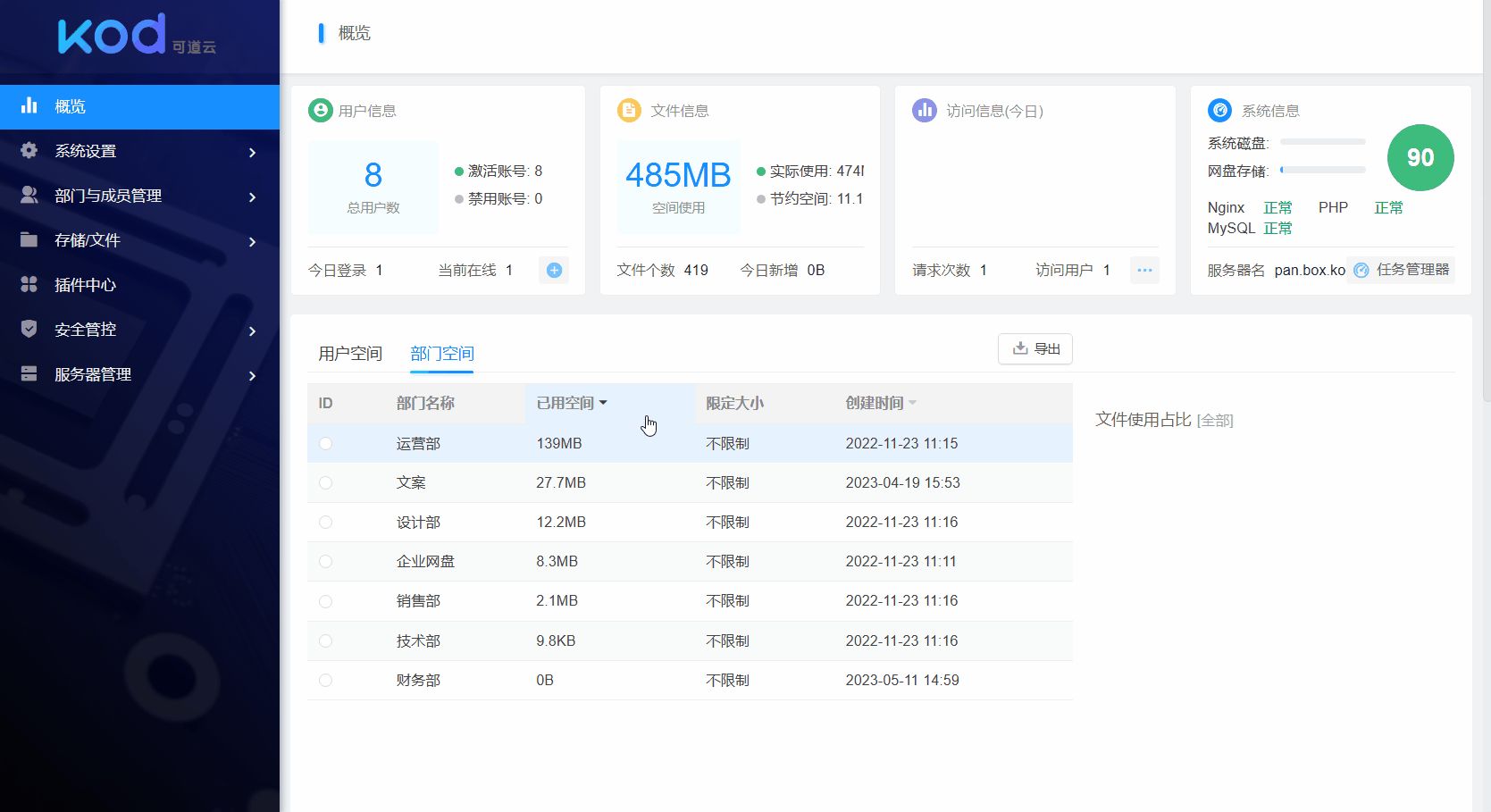The width and height of the screenshot is (1491, 812).
Task: Click the system settings gear icon
Action: pos(29,150)
